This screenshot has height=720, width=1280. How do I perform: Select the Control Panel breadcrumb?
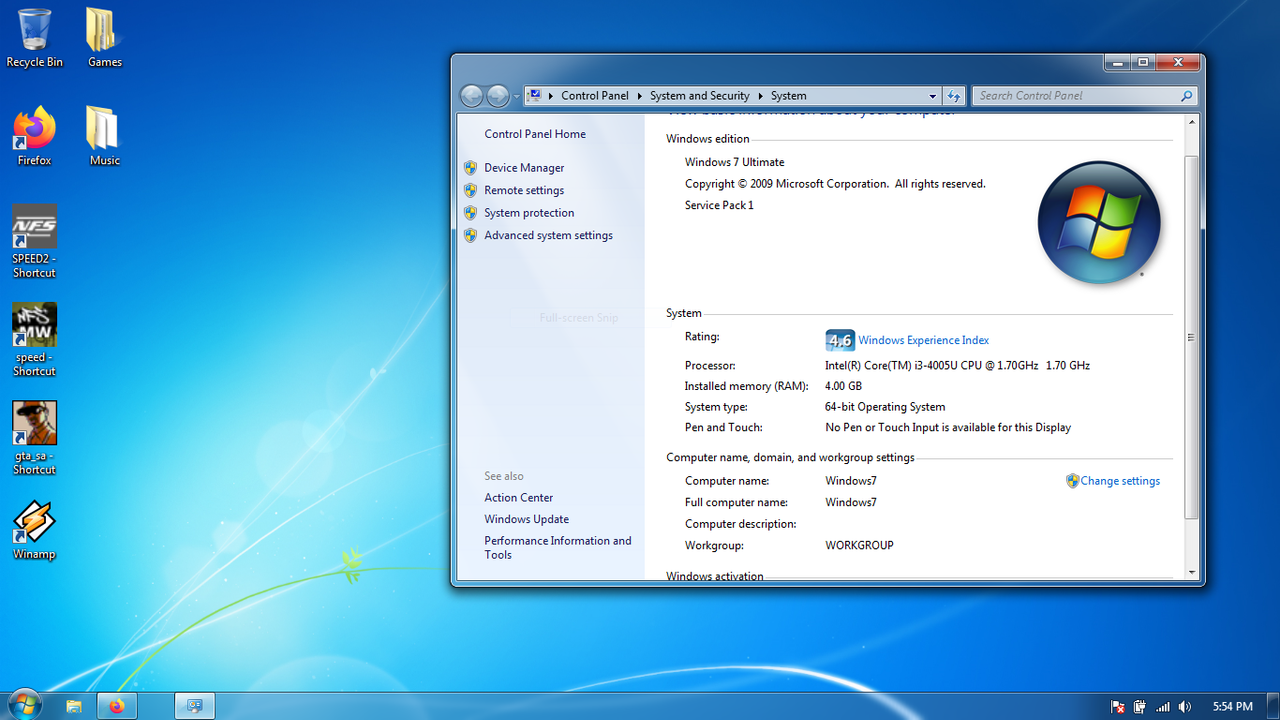click(x=595, y=96)
